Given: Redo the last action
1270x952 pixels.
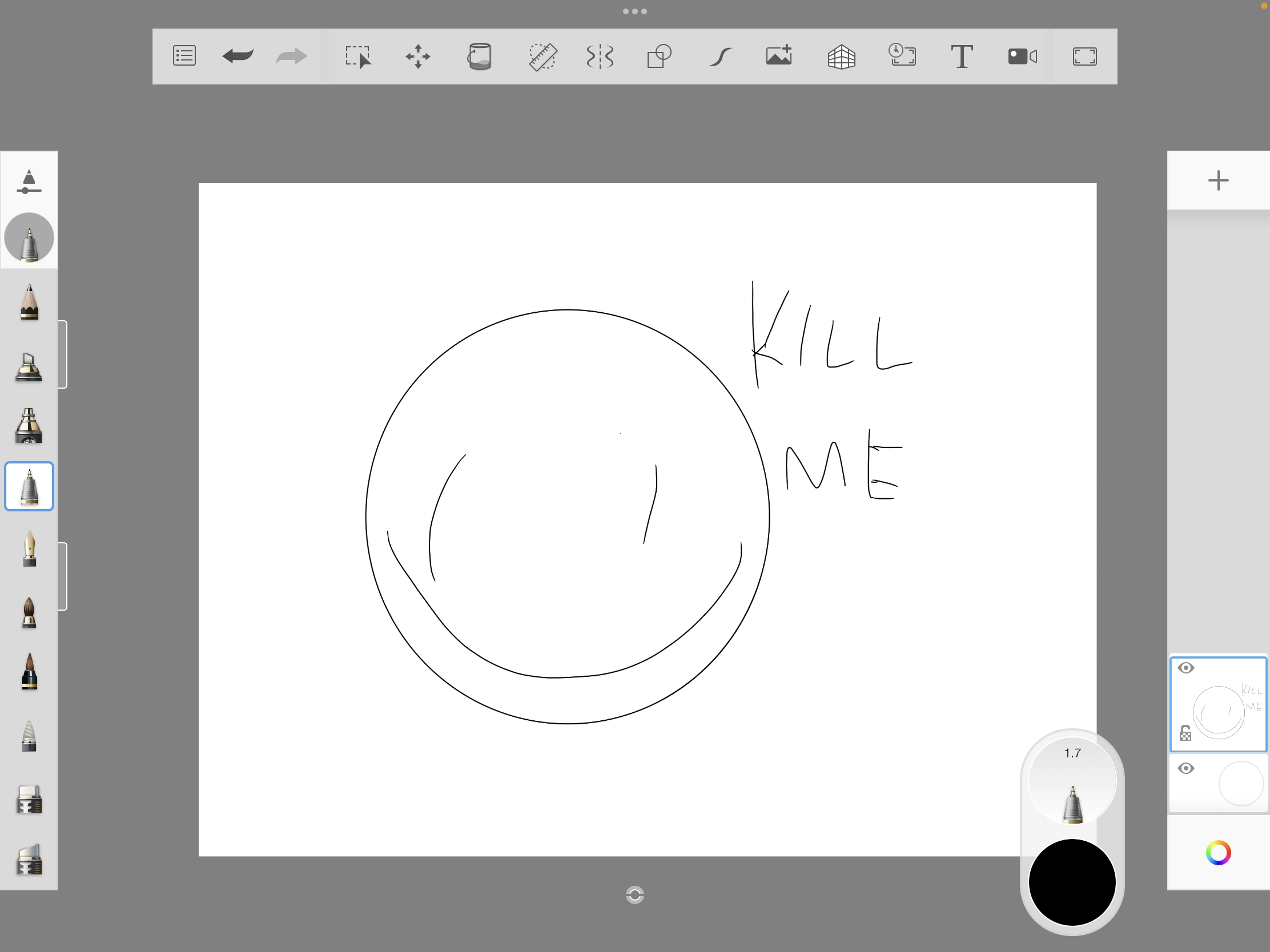Looking at the screenshot, I should [291, 57].
